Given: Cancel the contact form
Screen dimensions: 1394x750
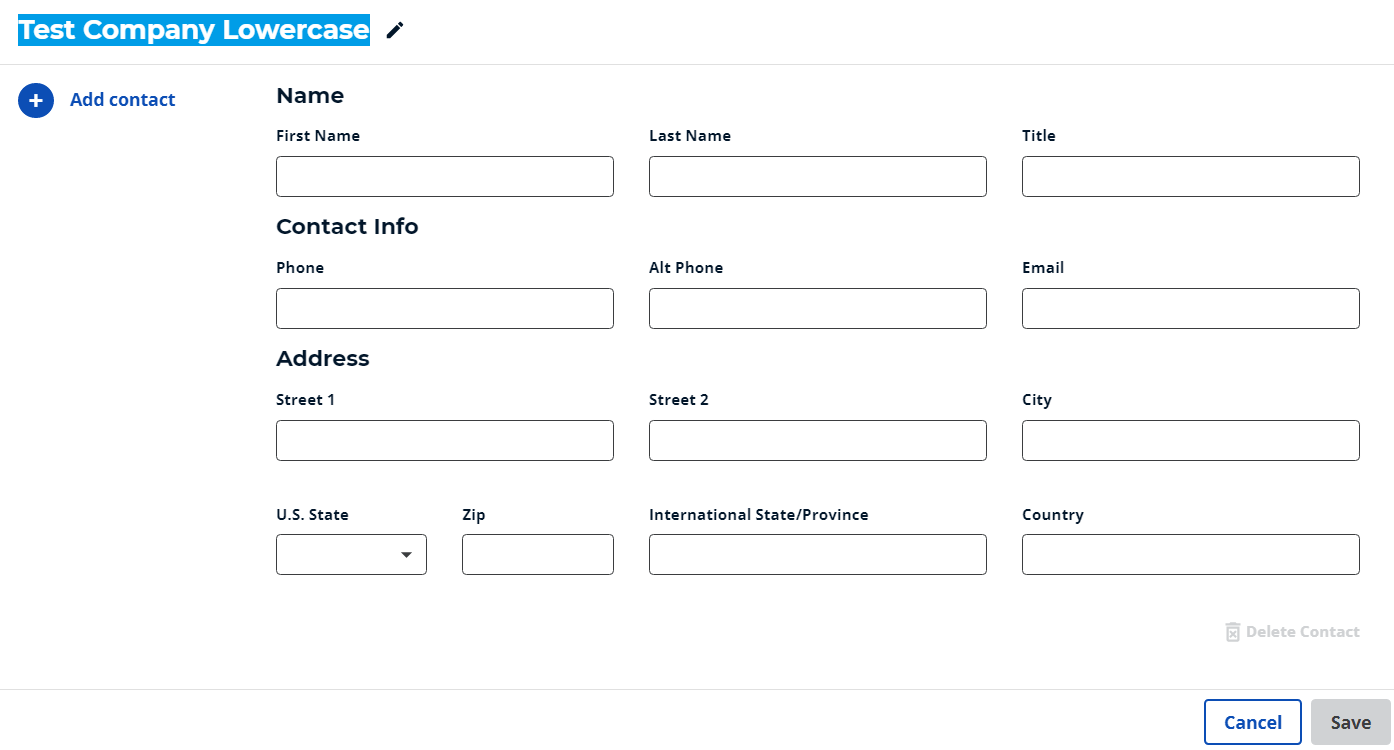Looking at the screenshot, I should [x=1253, y=722].
